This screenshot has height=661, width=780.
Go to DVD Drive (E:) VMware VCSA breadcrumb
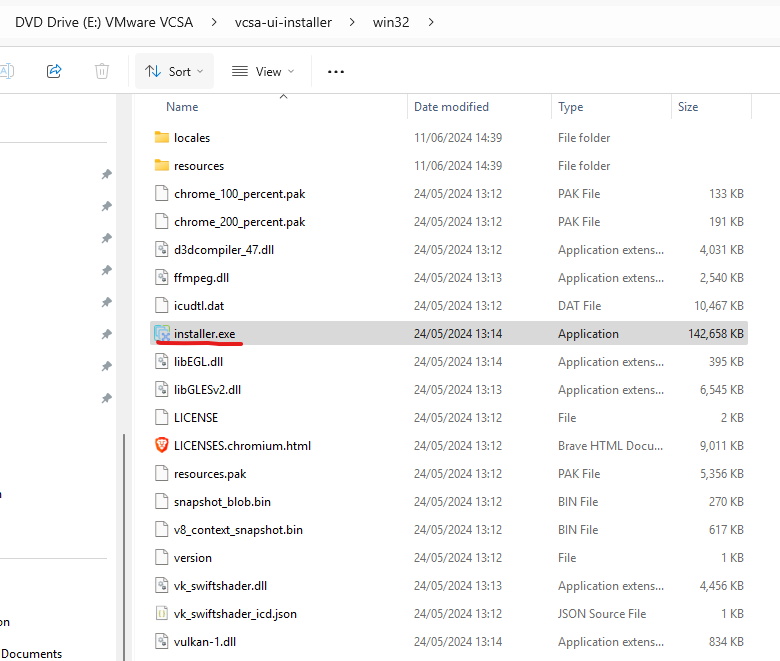tap(104, 22)
